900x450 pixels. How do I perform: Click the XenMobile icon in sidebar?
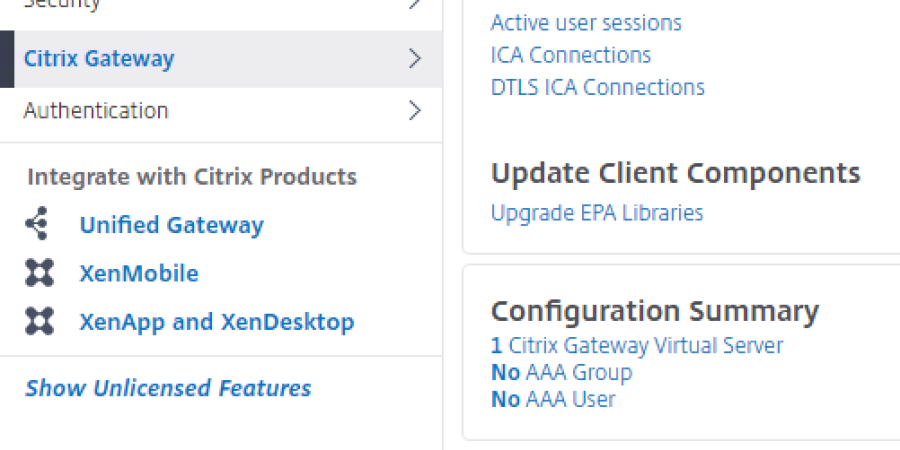coord(39,273)
